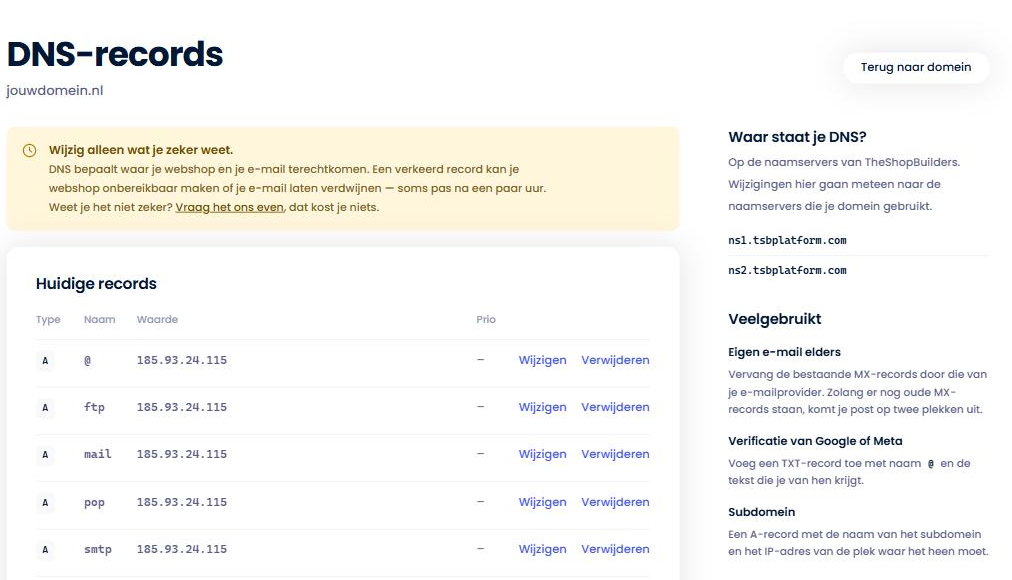
Task: Click the Wijzig alleen wat je zeker weet text
Action: pos(141,150)
